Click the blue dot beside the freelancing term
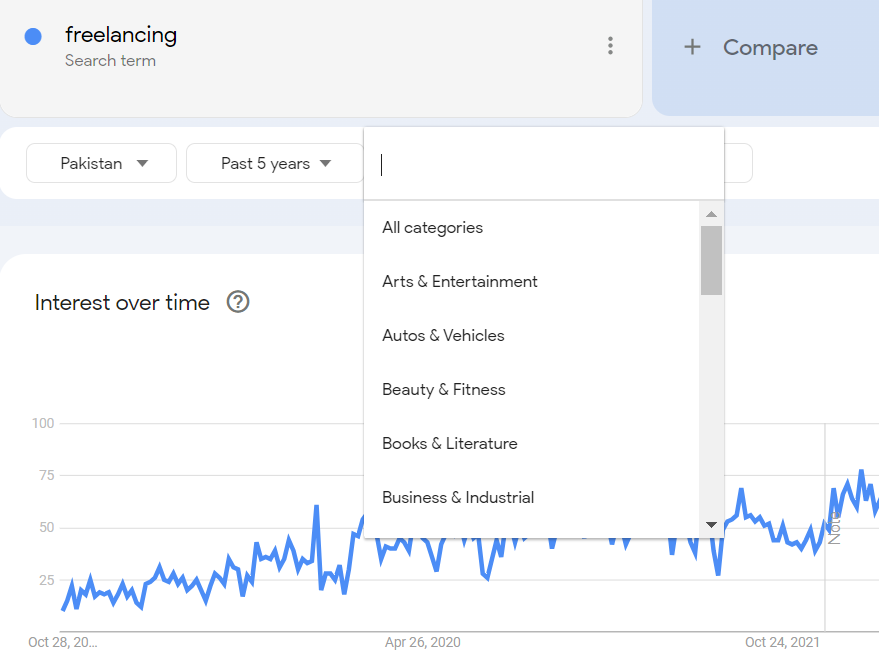This screenshot has width=879, height=657. click(33, 37)
